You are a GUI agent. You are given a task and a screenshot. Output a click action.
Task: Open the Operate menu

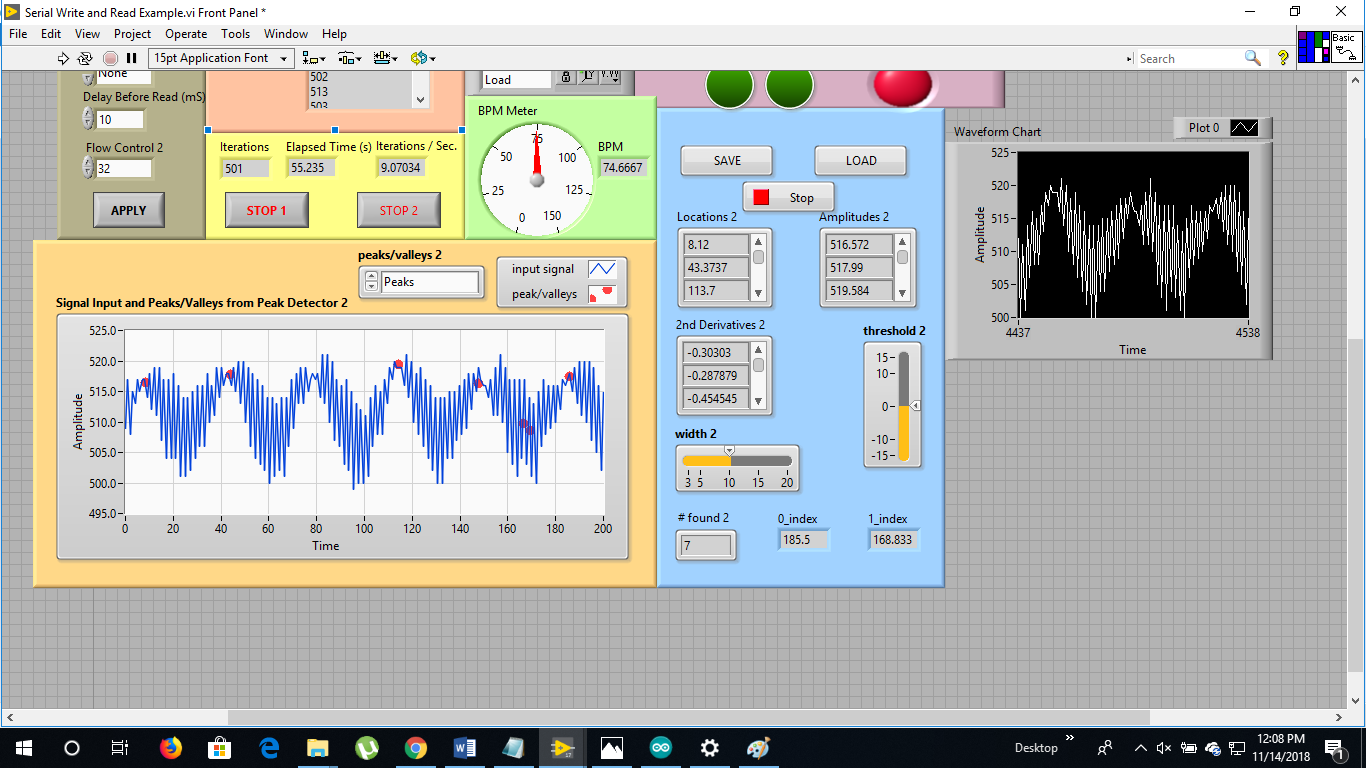(x=186, y=33)
